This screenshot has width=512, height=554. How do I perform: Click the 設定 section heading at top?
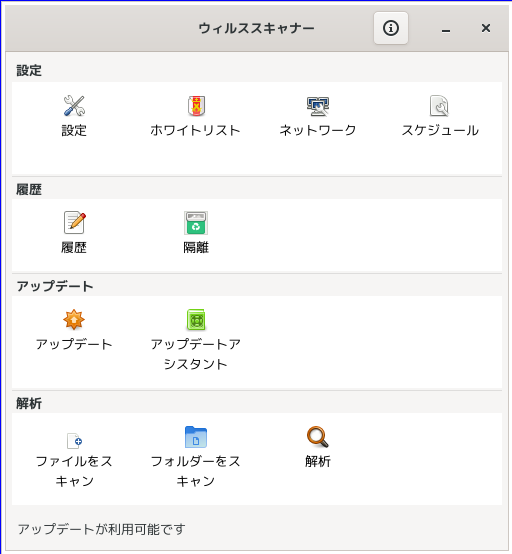29,70
